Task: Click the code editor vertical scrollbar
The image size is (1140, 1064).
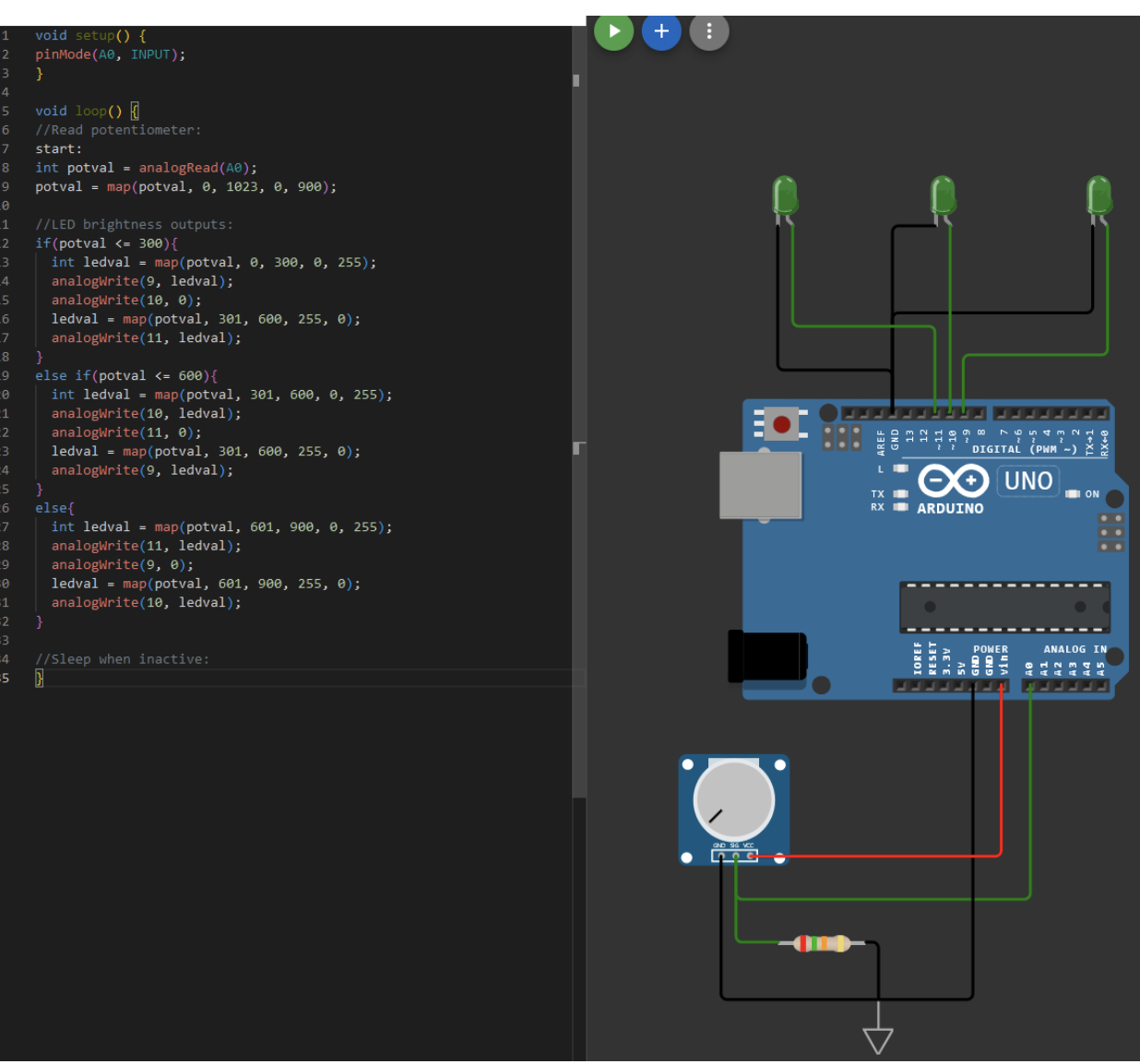Action: [579, 415]
